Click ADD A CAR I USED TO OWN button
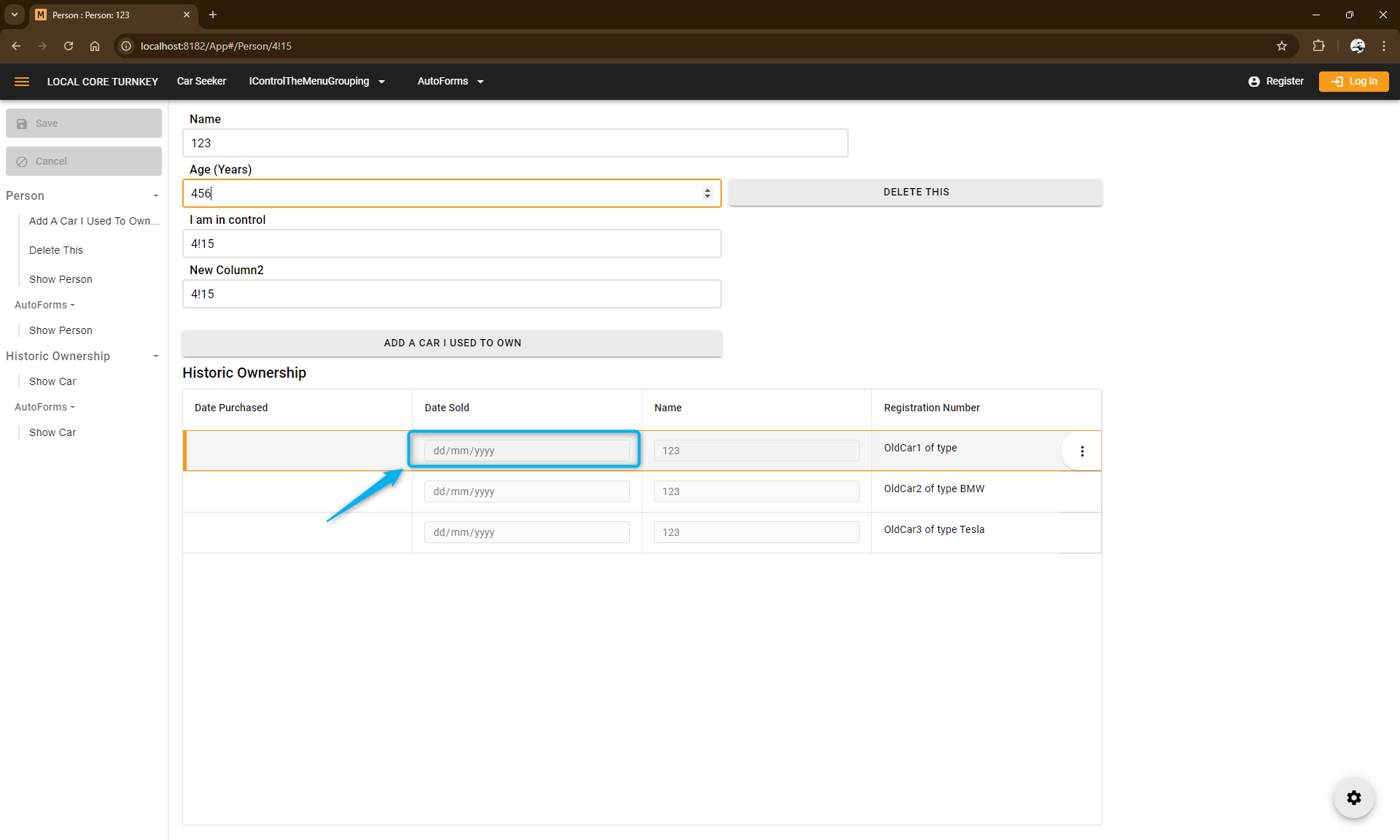The width and height of the screenshot is (1400, 840). click(x=452, y=343)
